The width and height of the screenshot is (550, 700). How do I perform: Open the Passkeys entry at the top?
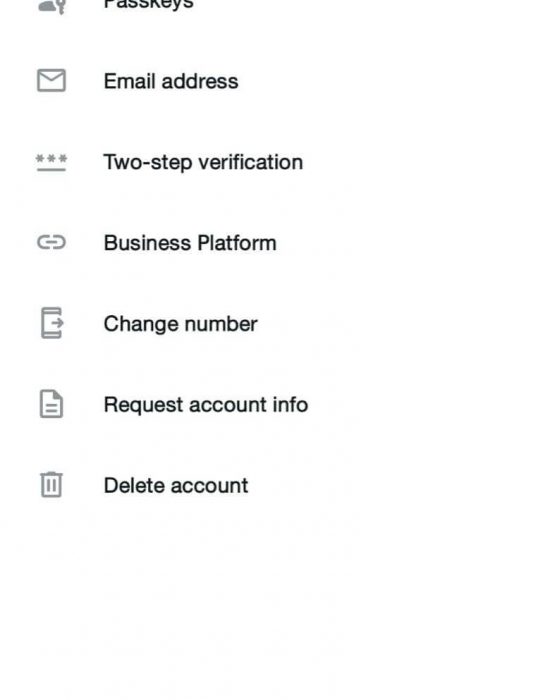click(x=275, y=5)
